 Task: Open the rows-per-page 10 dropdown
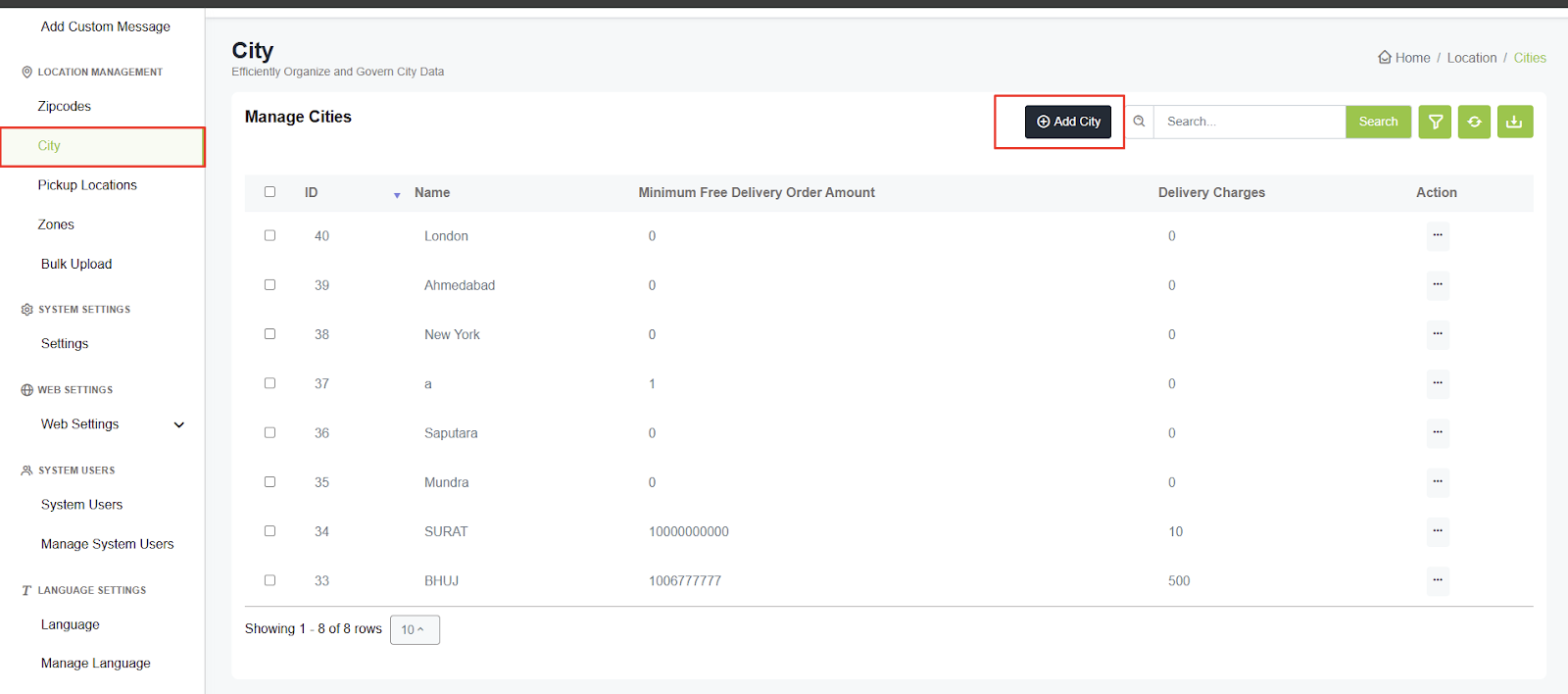(415, 629)
